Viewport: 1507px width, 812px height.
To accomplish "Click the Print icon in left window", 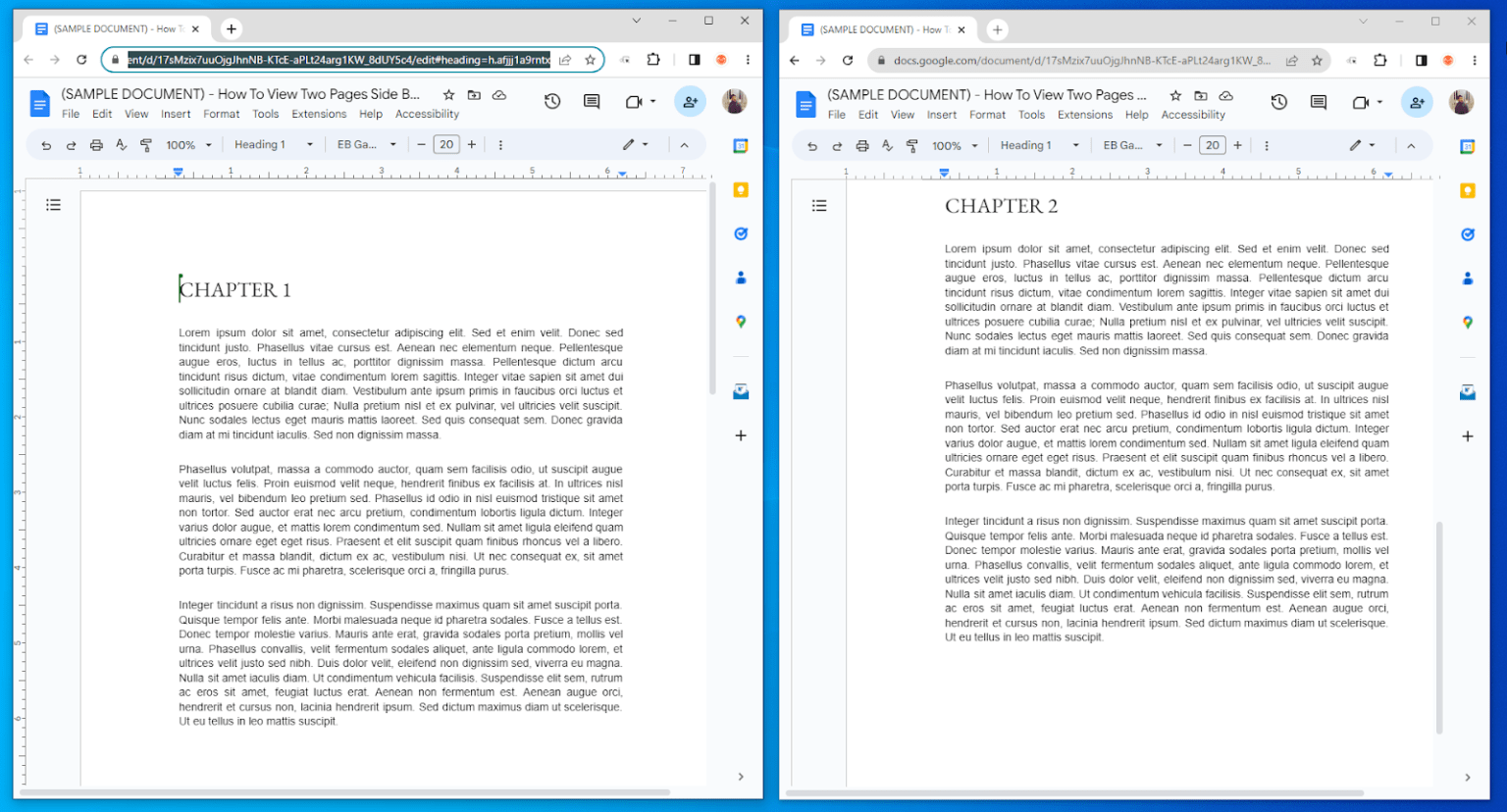I will (x=96, y=145).
